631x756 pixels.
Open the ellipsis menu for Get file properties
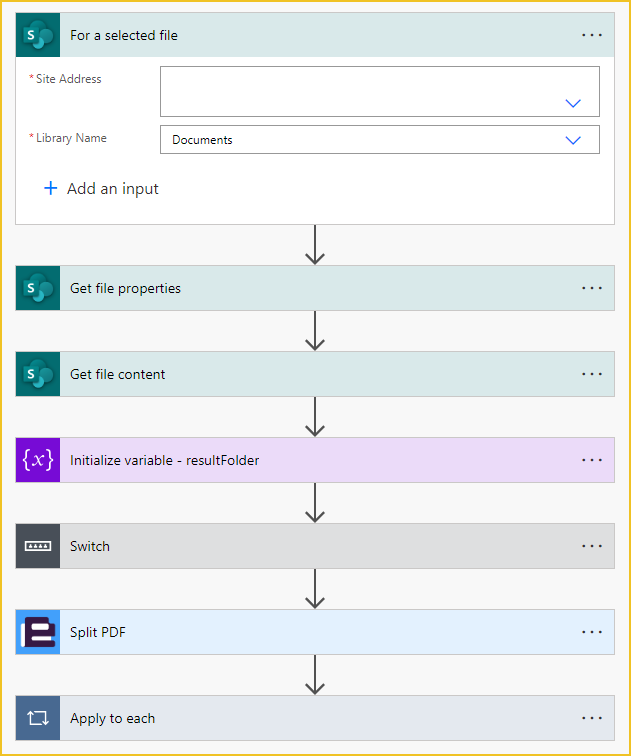[591, 288]
